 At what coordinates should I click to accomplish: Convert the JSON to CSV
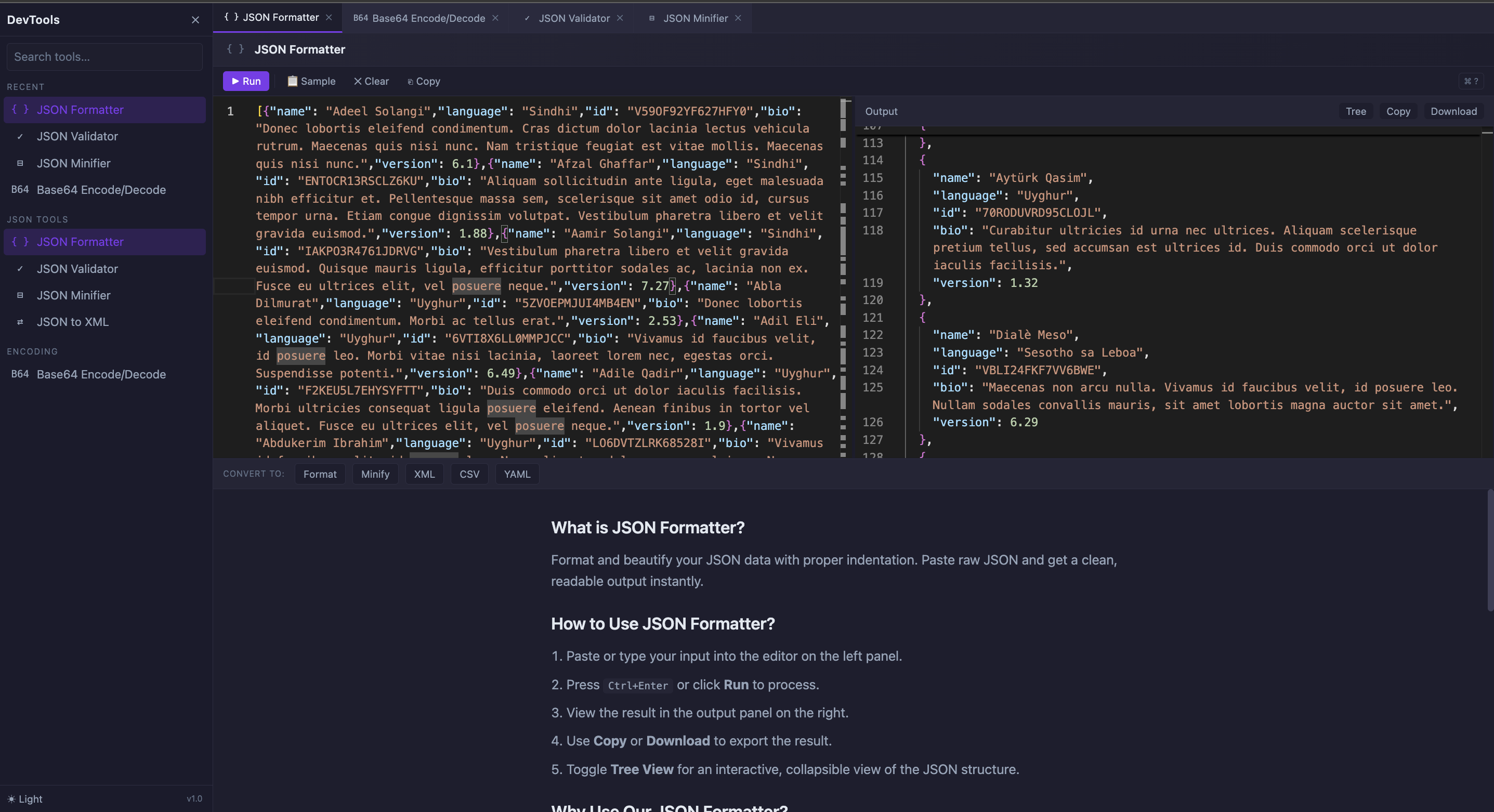tap(469, 474)
